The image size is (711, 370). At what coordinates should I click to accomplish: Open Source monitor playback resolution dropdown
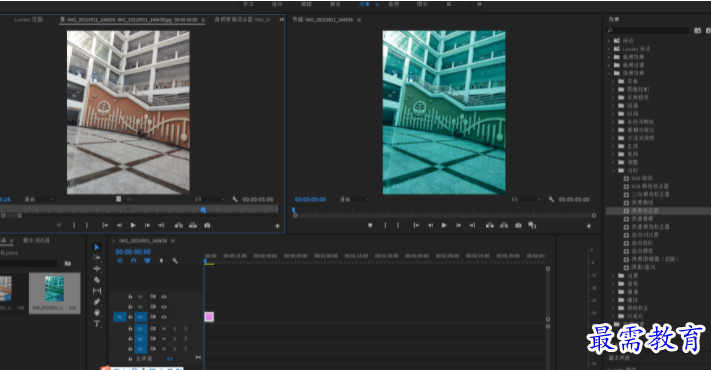[x=209, y=199]
